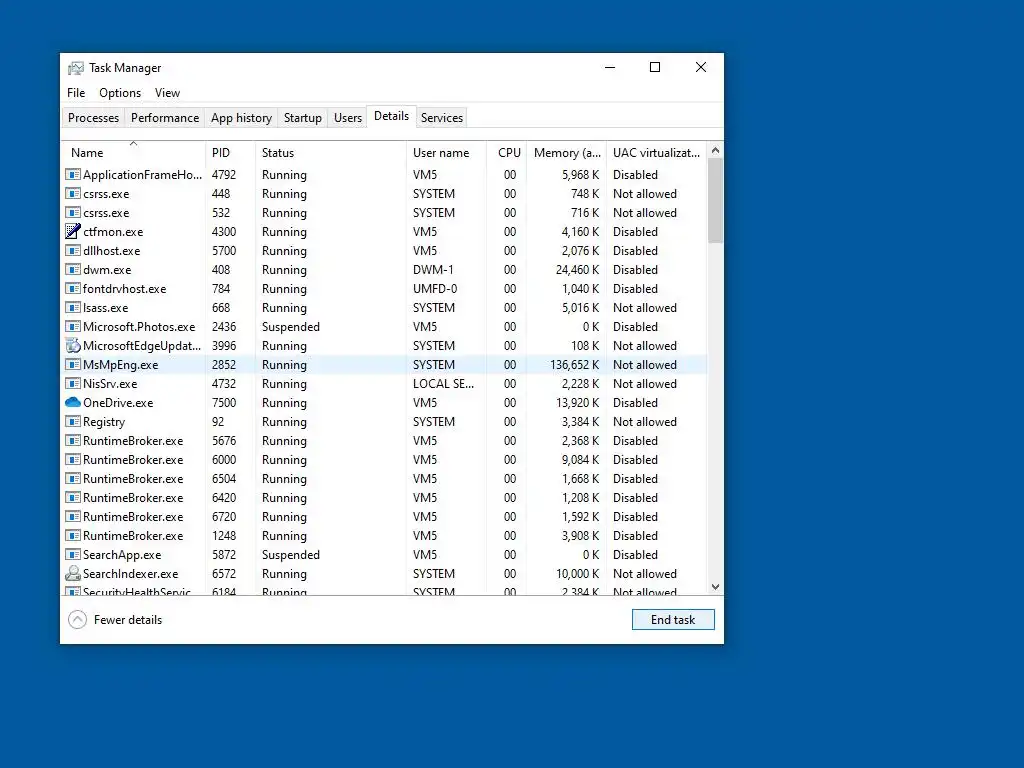Viewport: 1024px width, 768px height.
Task: Click the LOCAL SE... user name cell
Action: (443, 384)
